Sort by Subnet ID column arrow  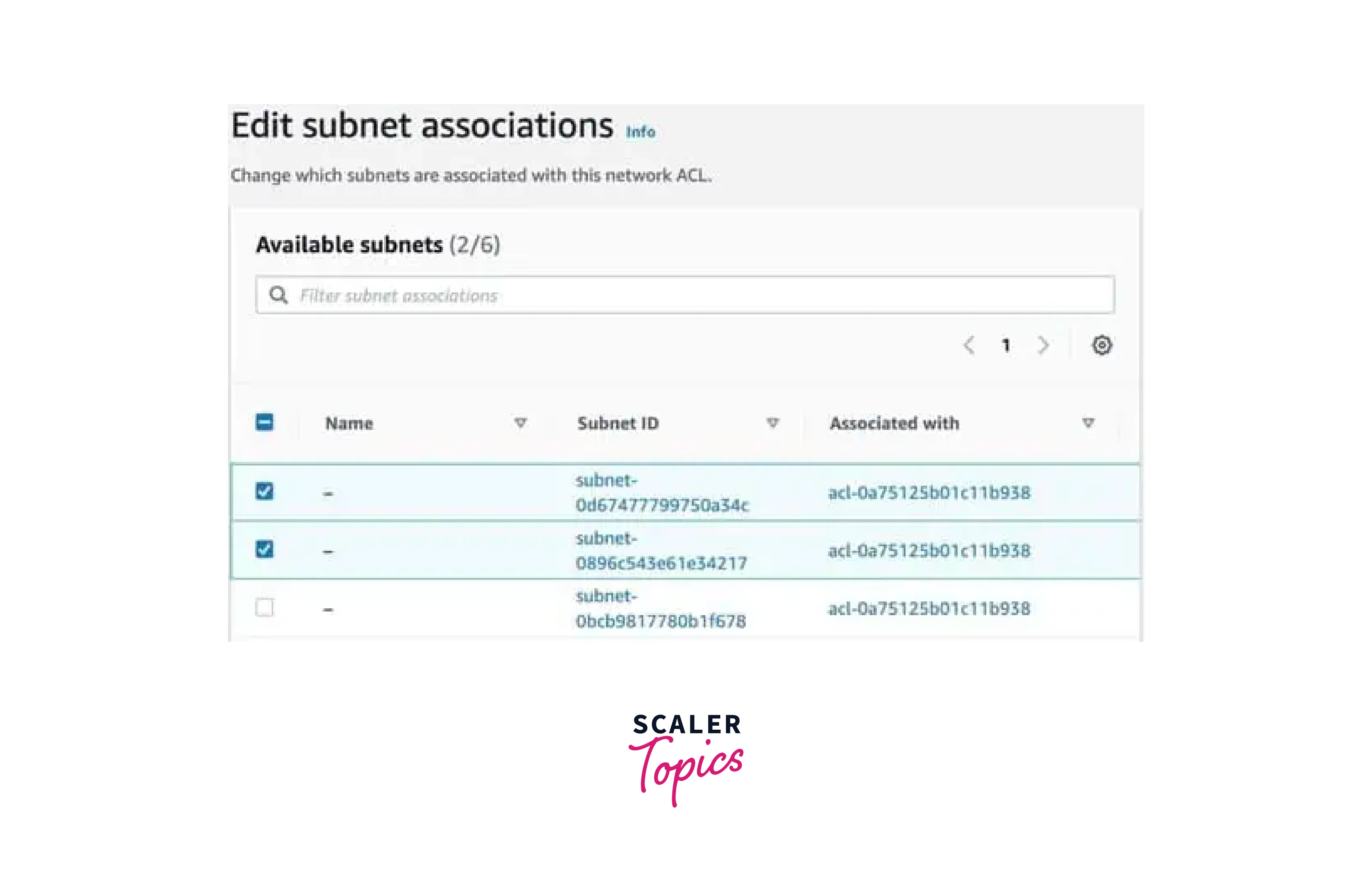[772, 423]
